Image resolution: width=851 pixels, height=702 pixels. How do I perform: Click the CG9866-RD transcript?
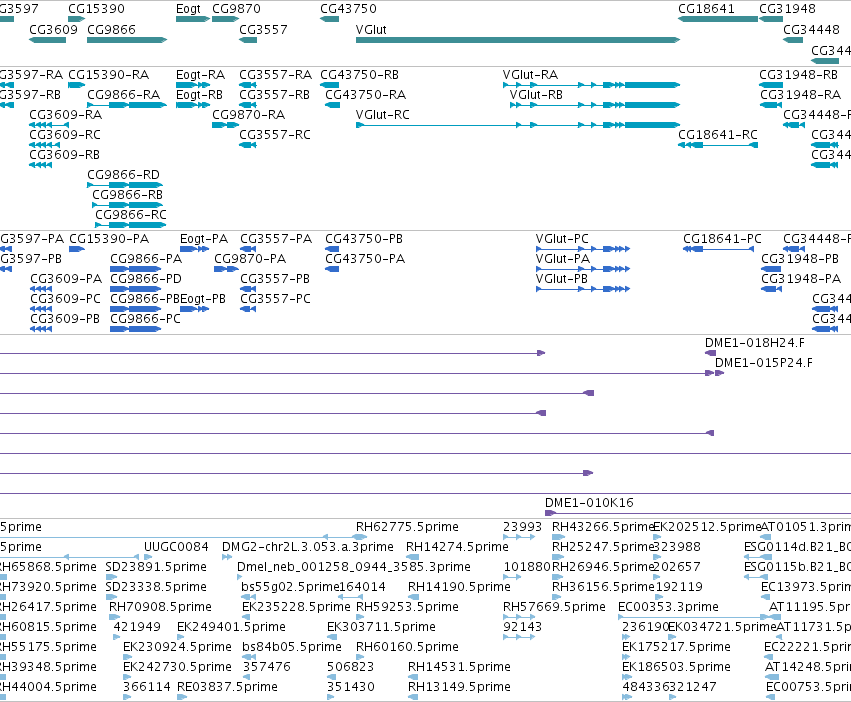point(125,185)
